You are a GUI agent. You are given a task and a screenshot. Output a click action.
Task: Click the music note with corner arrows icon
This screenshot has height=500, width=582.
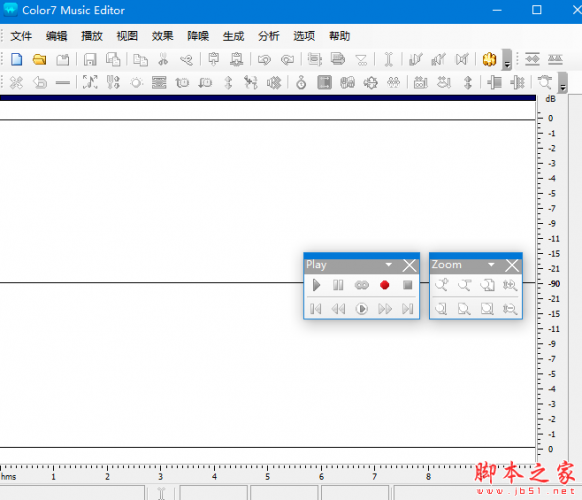(x=90, y=82)
